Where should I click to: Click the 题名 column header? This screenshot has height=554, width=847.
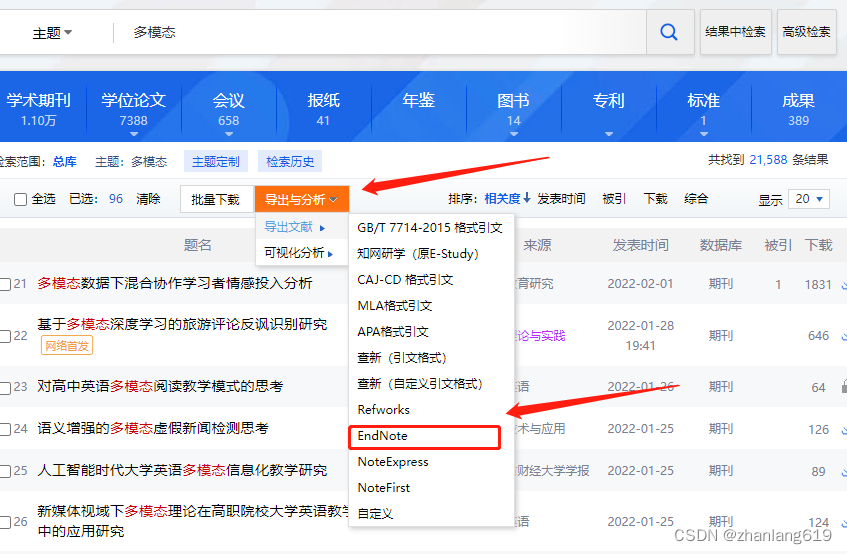click(197, 245)
